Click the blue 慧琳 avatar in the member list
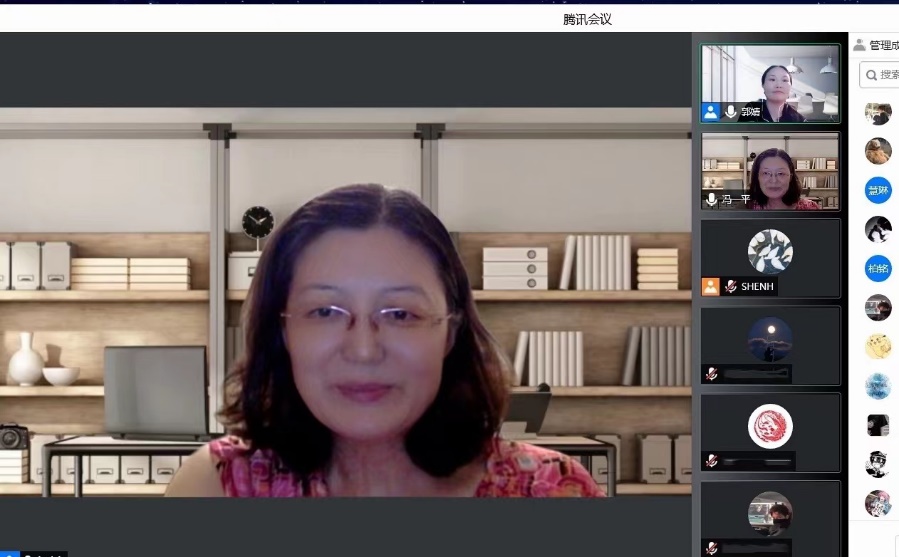This screenshot has height=557, width=899. click(x=878, y=190)
